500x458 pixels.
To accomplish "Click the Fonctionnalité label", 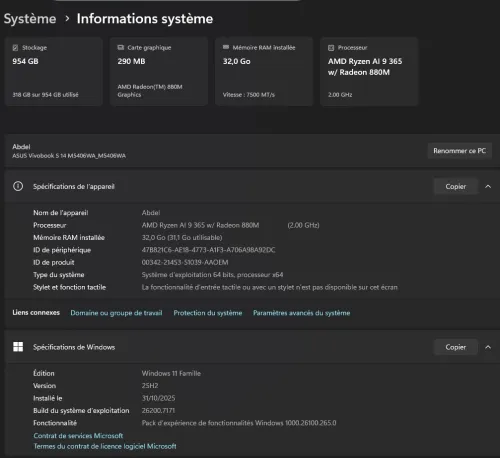I will coord(55,423).
